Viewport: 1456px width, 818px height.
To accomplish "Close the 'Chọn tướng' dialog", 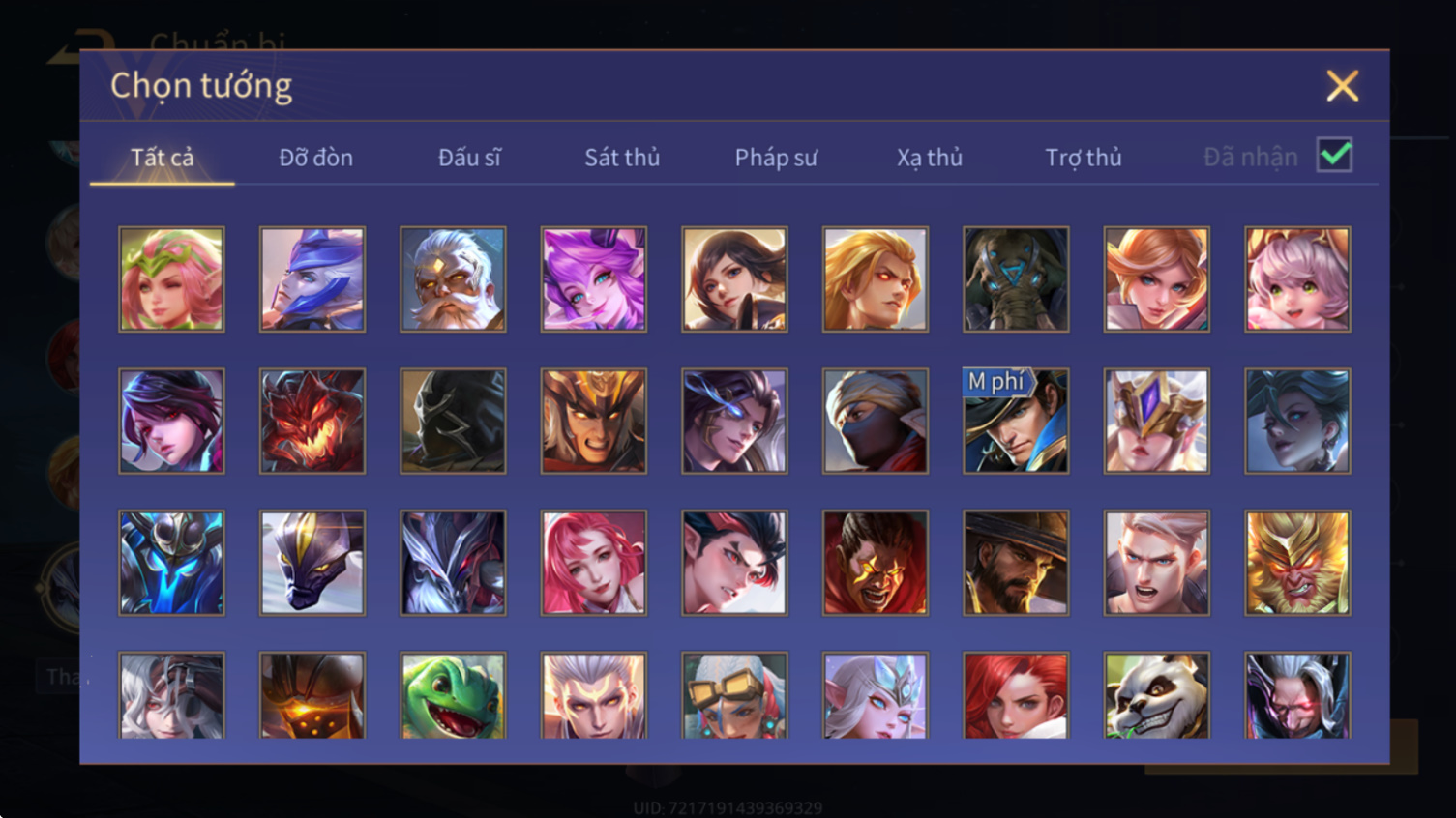I will point(1342,86).
